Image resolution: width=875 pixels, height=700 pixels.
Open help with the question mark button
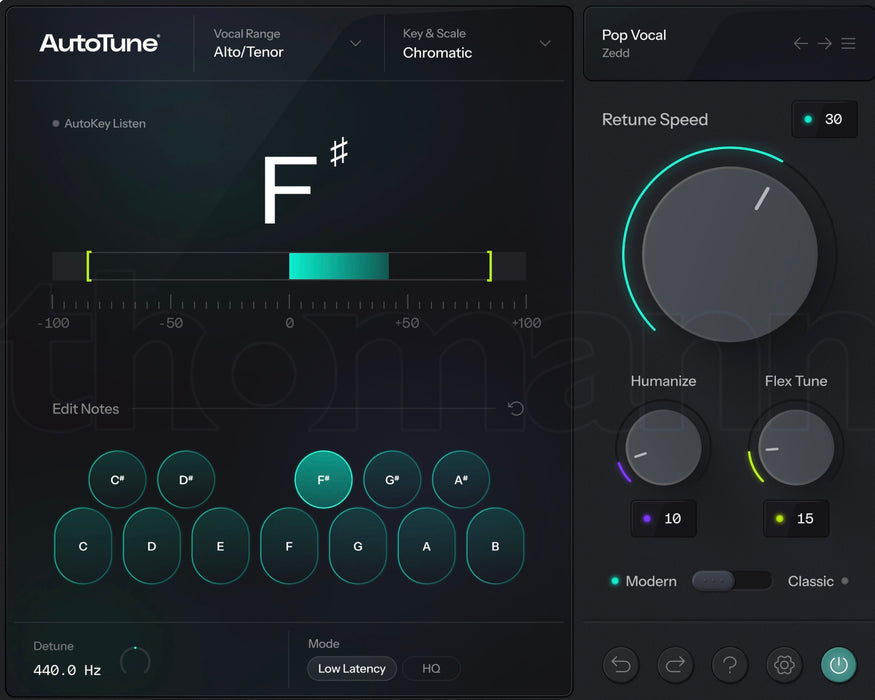coord(730,664)
